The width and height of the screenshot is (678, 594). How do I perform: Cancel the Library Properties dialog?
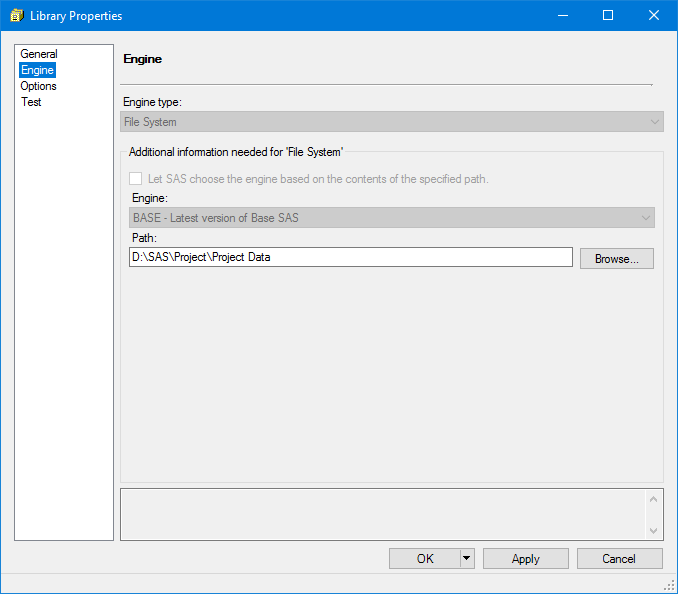point(619,559)
